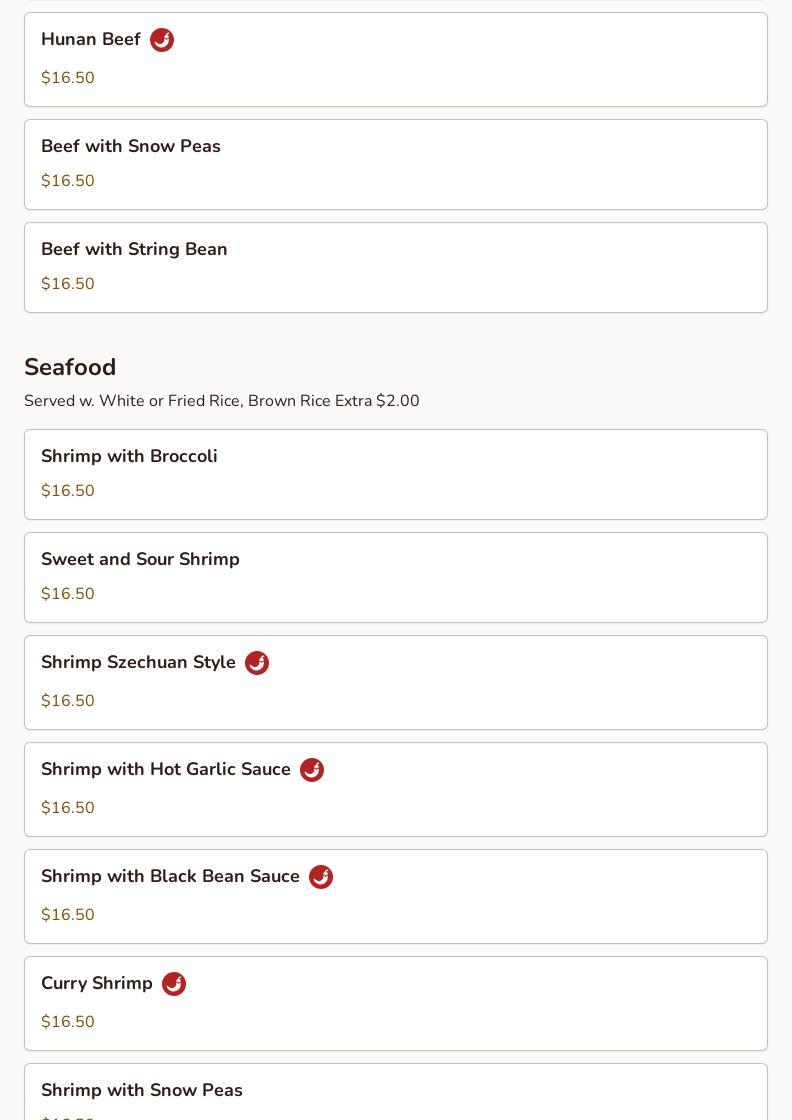Click the Seafood rice note description
The width and height of the screenshot is (792, 1120).
[x=222, y=401]
